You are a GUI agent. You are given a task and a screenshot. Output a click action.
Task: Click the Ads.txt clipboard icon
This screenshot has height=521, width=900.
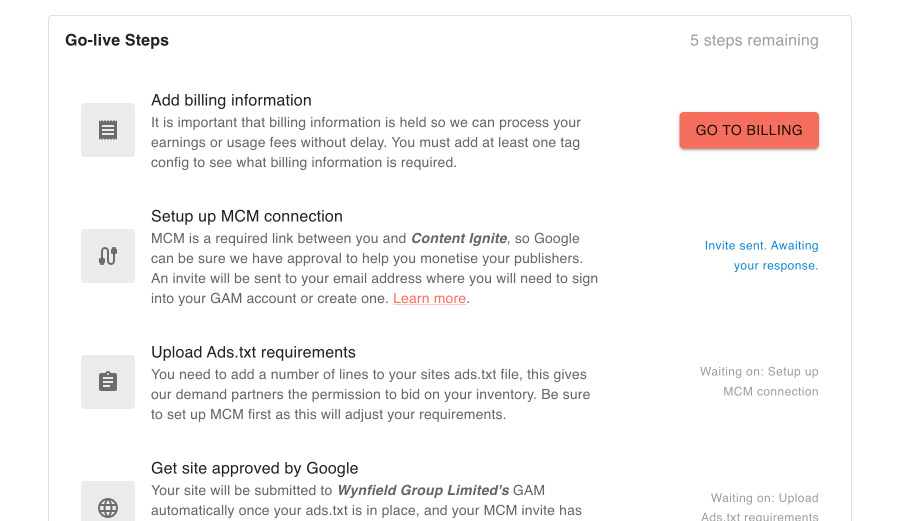point(108,382)
